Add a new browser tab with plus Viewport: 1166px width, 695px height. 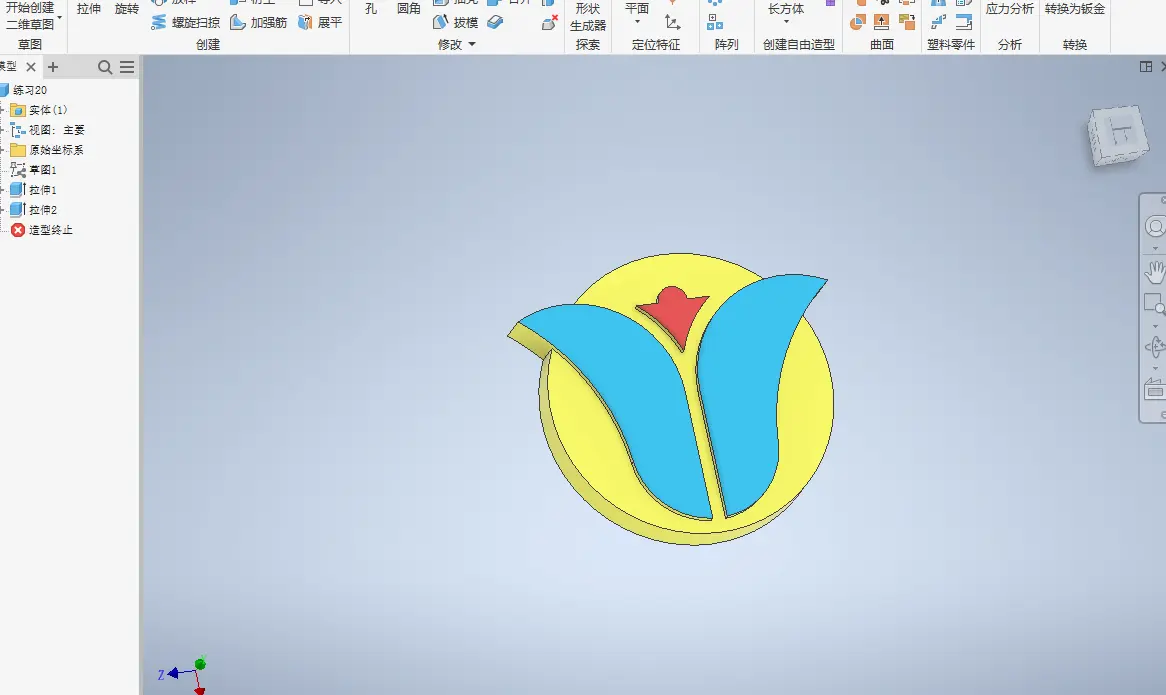53,67
